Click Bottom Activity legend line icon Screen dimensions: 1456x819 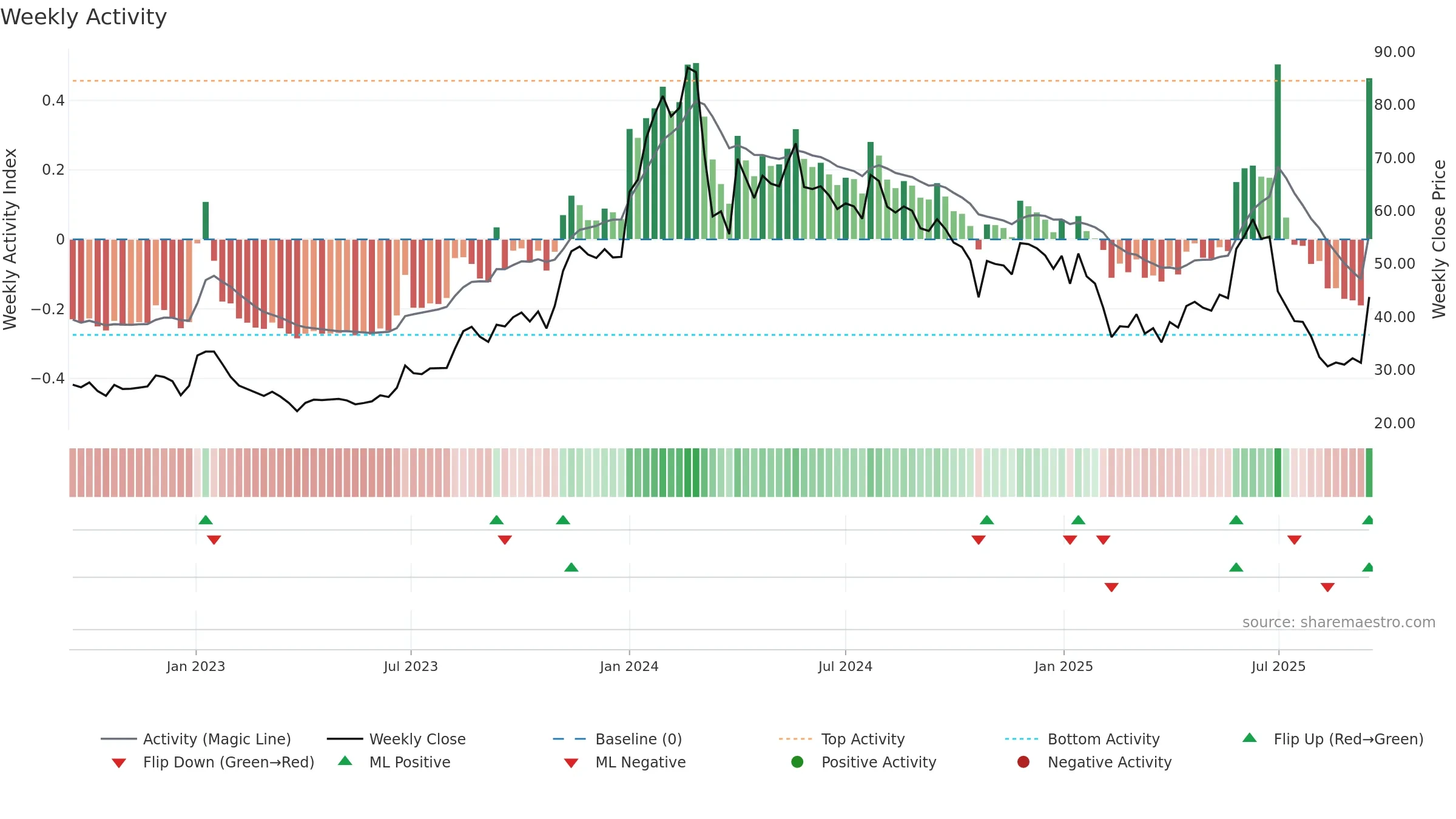[x=1022, y=739]
